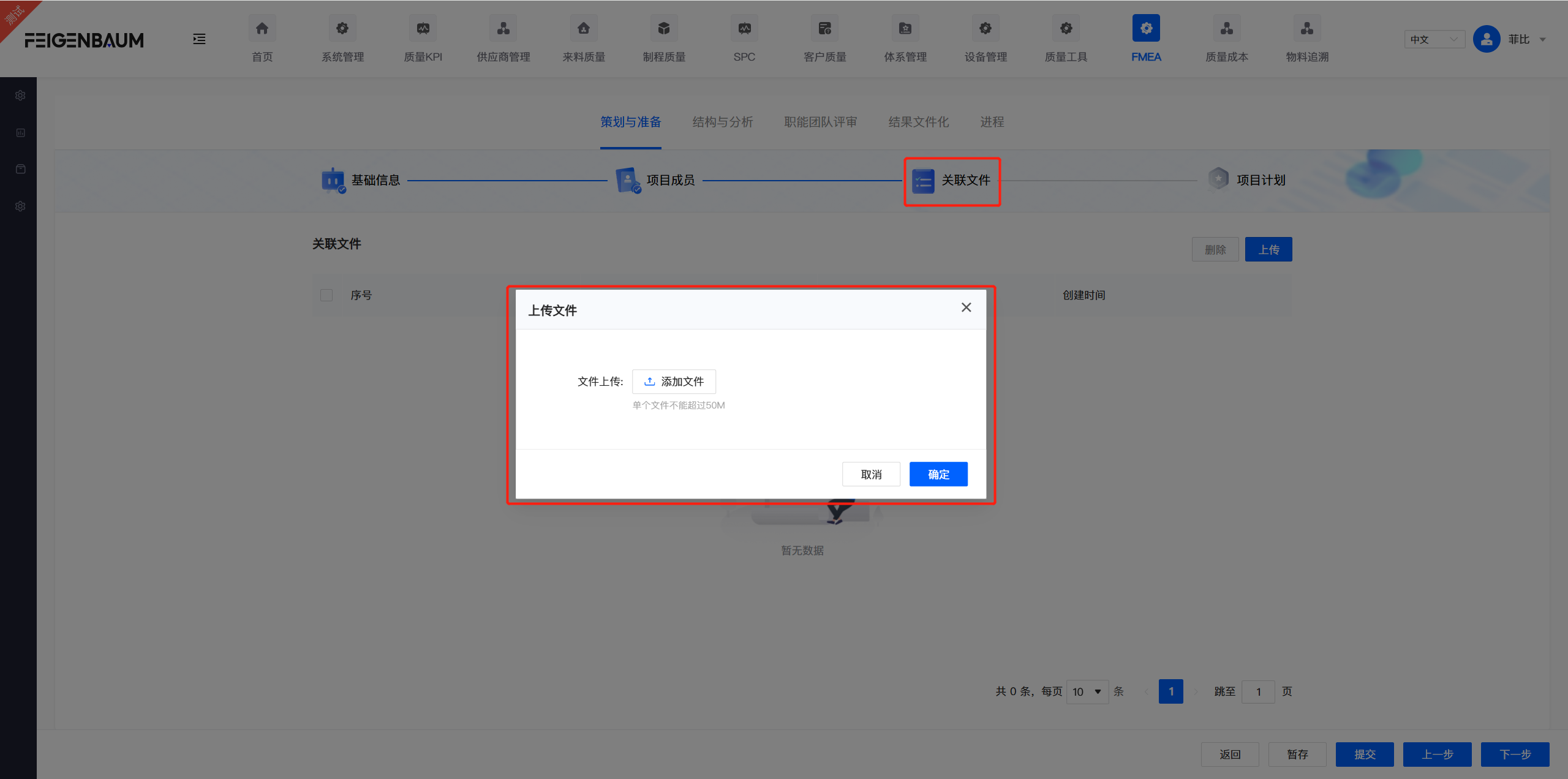Open the 中文 language dropdown
Image resolution: width=1568 pixels, height=779 pixels.
[1434, 39]
